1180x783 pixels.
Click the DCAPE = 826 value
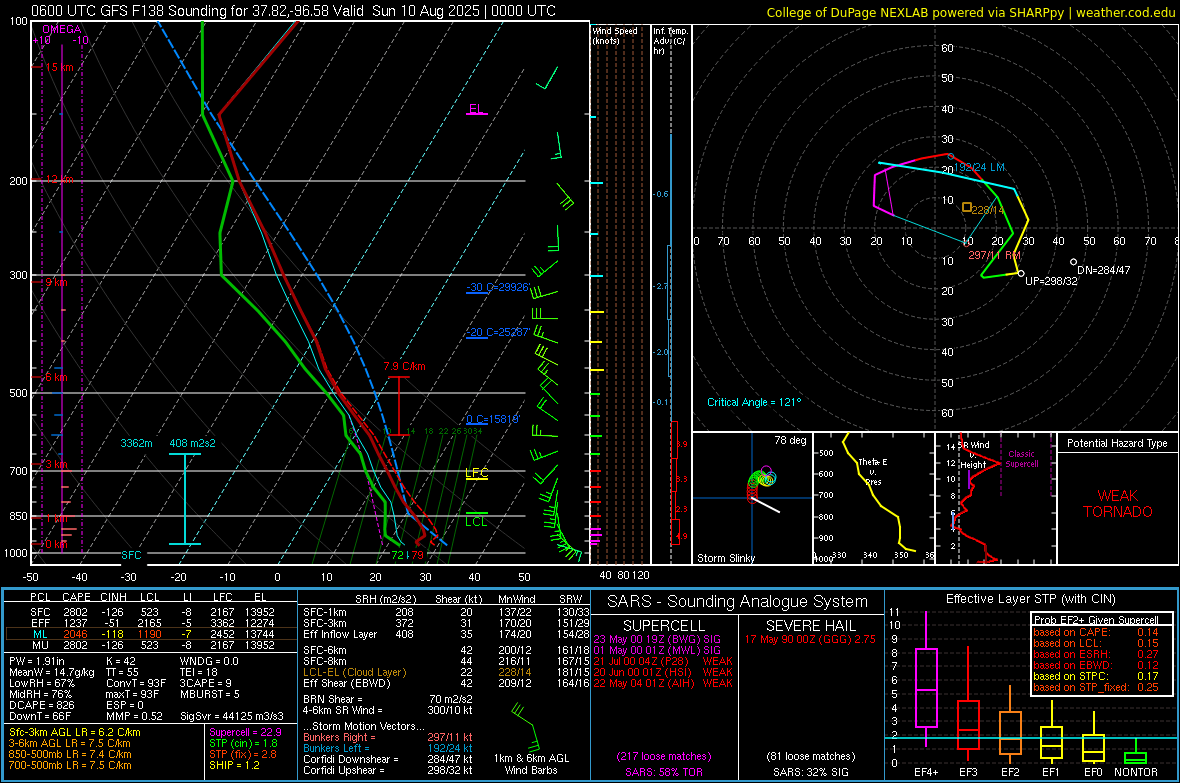tap(42, 705)
